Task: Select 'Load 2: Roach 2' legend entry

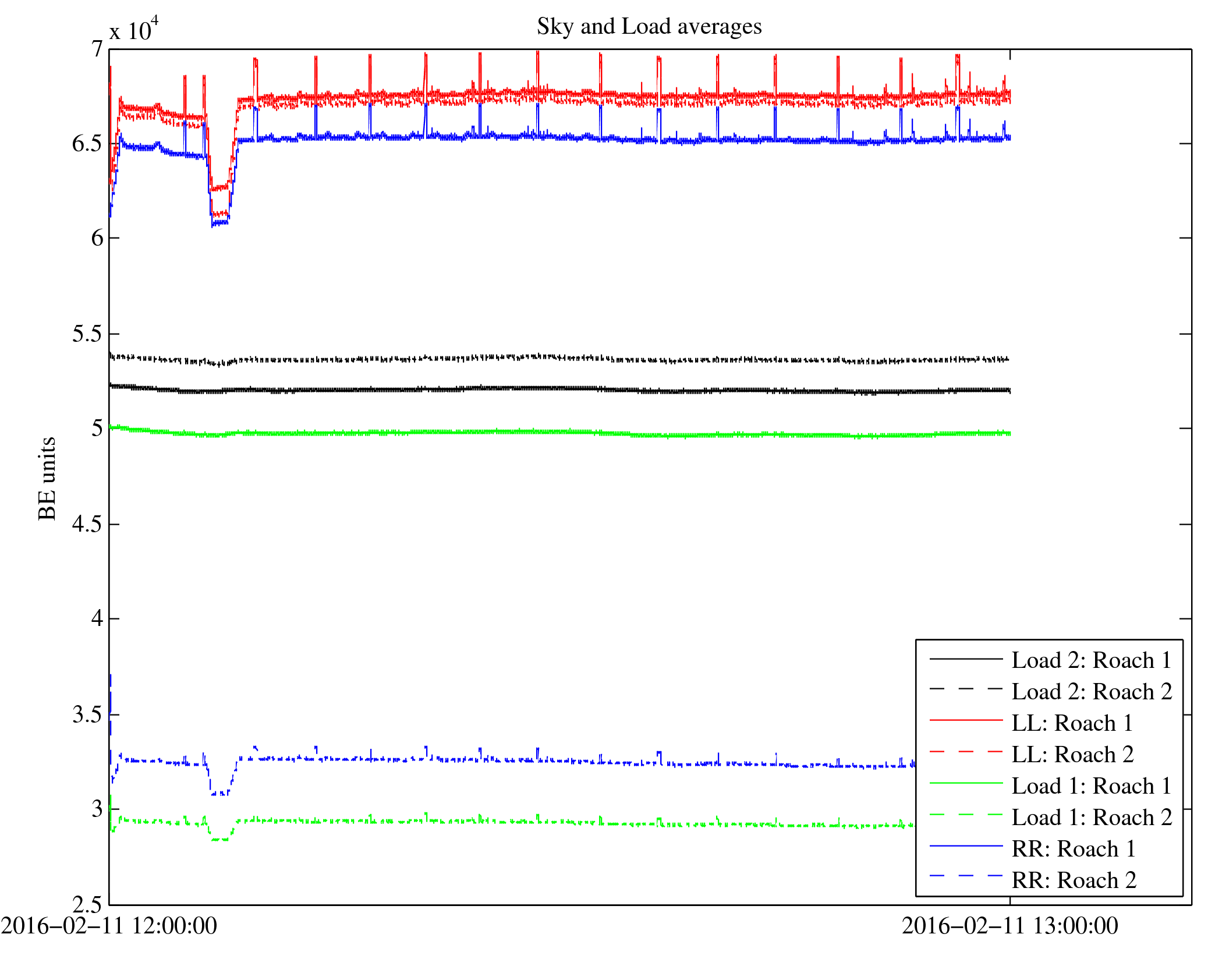Action: 1091,692
